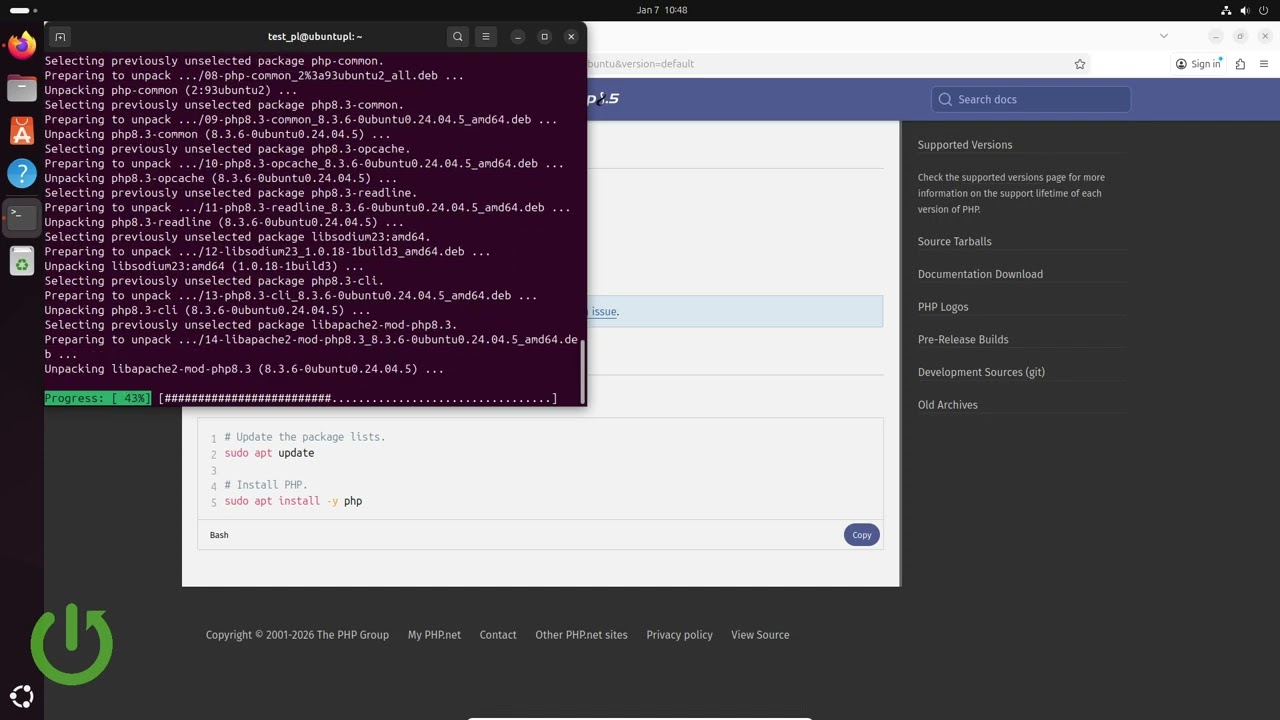Open the Firefox application menu
Screen dimensions: 1280x720
coord(1265,64)
